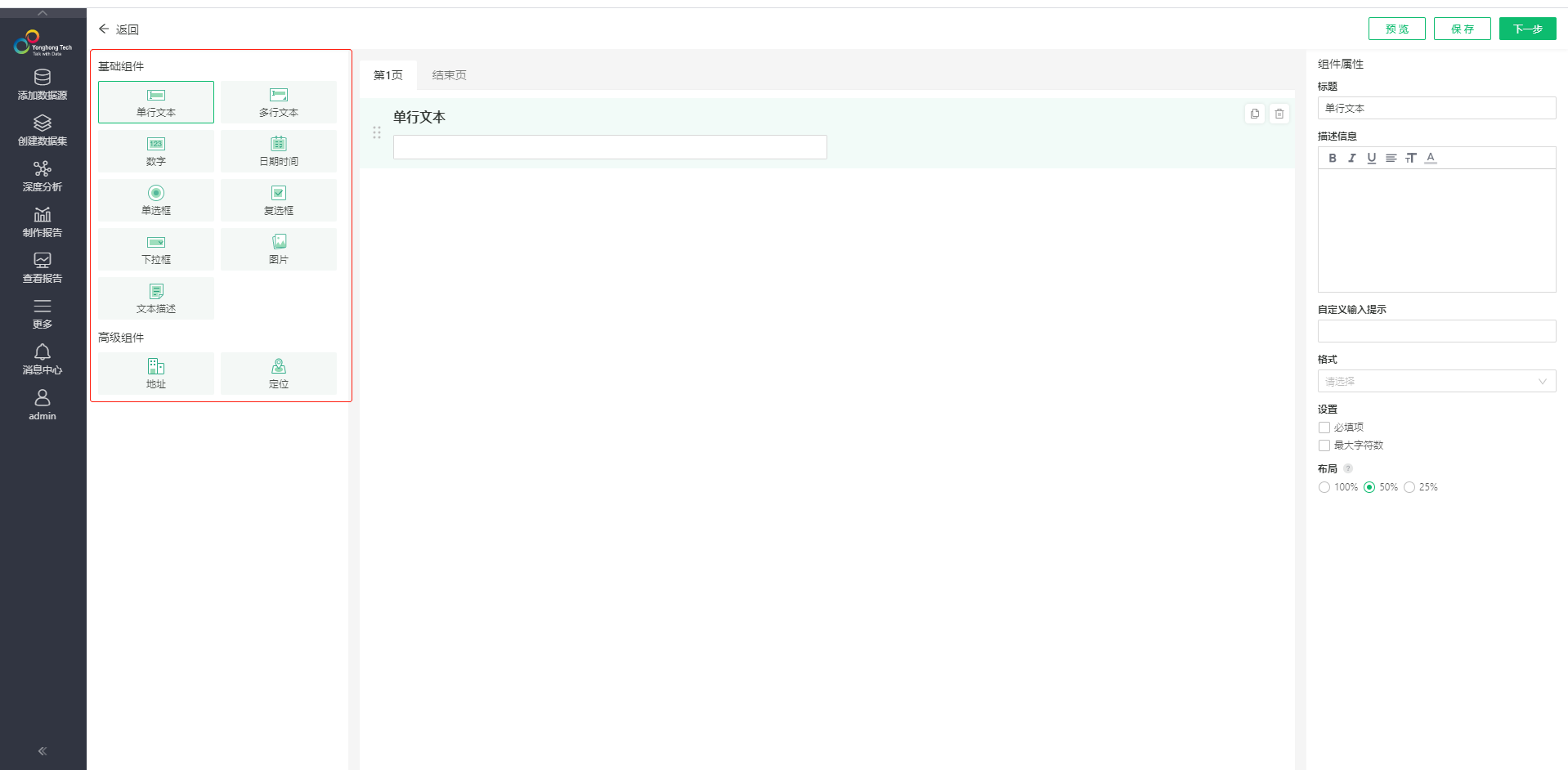Add a 单行文本 component
1568x770 pixels.
click(x=156, y=102)
